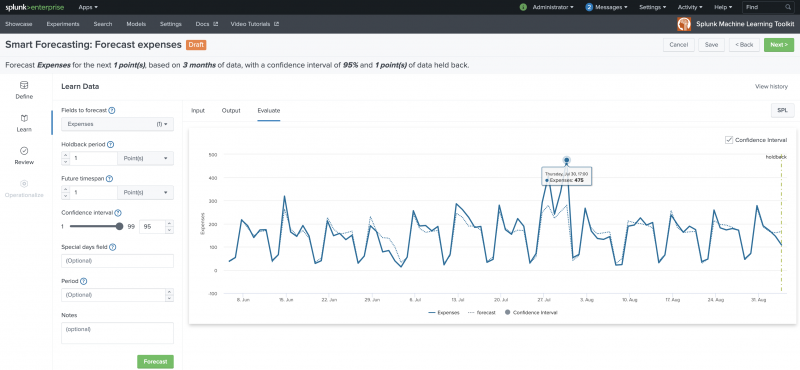Click the Confidence interval slider handle
Viewport: 800px width, 370px height.
(x=120, y=226)
